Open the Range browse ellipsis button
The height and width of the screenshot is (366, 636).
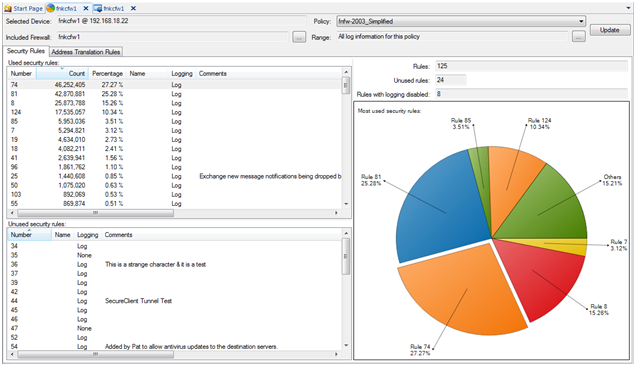pos(579,37)
